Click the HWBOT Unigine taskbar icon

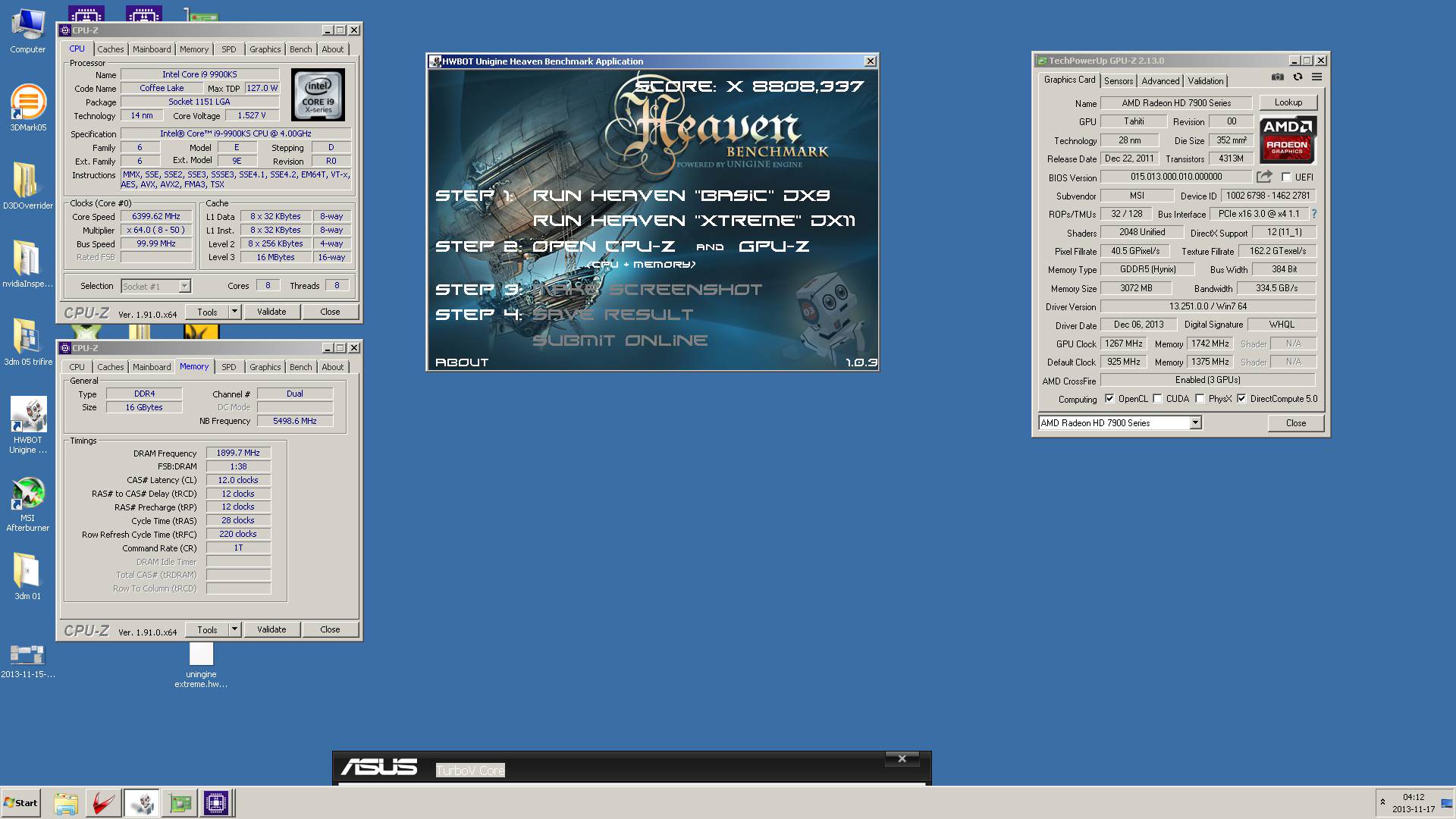[x=142, y=803]
